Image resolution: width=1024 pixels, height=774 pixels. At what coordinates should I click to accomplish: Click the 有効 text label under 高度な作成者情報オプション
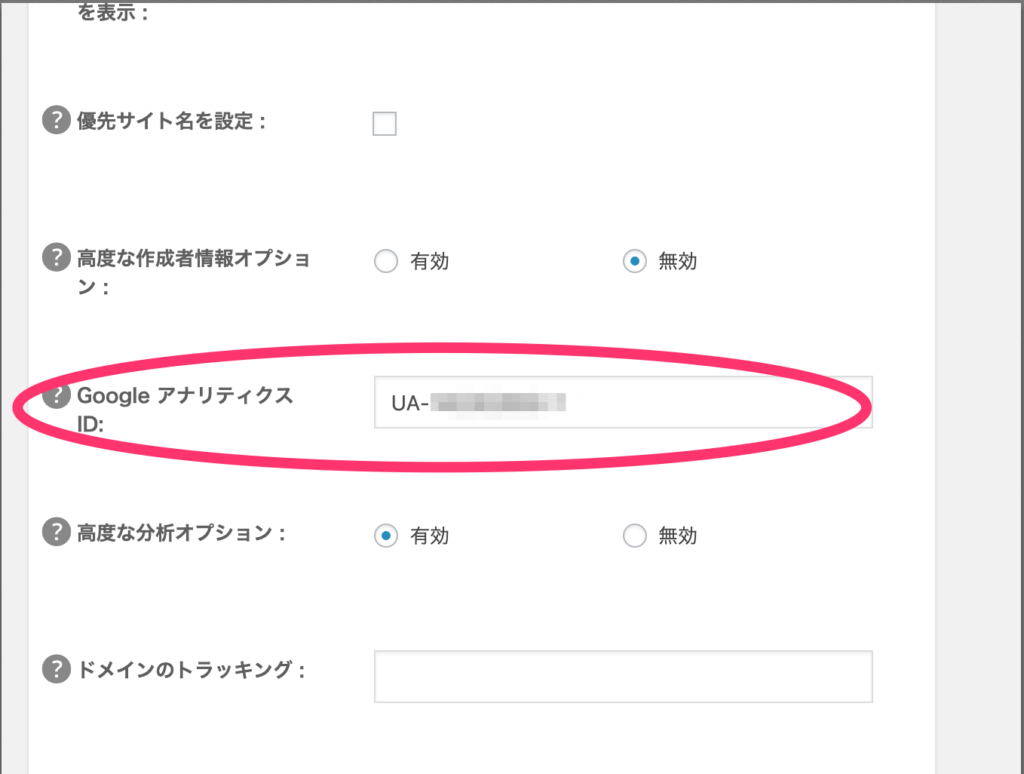pos(430,262)
